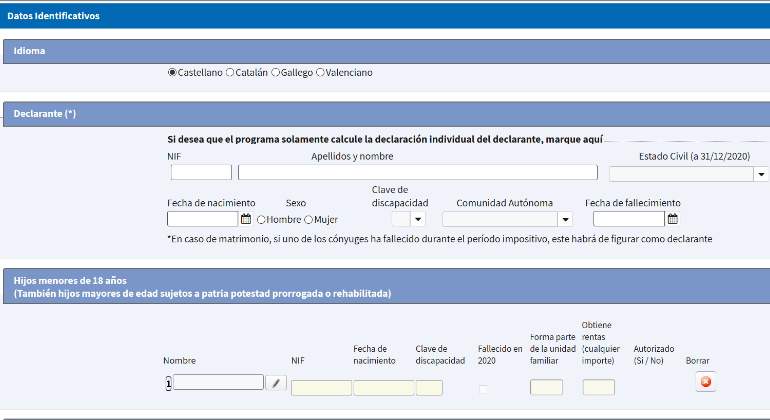Choose Mujer as sex

tap(308, 220)
